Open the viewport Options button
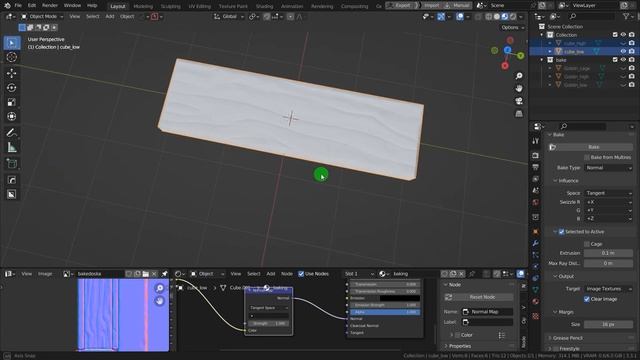 pyautogui.click(x=513, y=27)
